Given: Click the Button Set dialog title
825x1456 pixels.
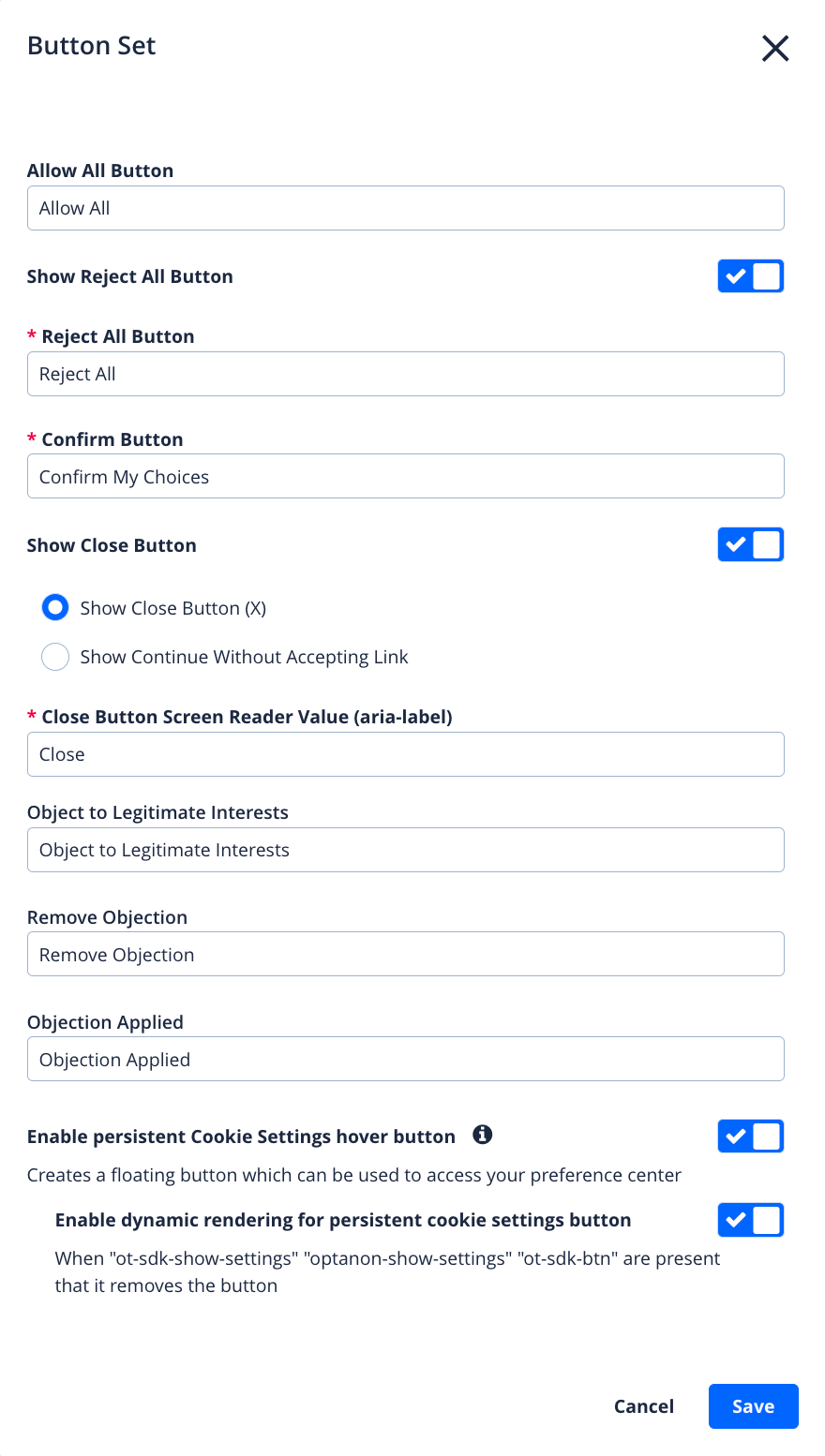Looking at the screenshot, I should pos(92,46).
